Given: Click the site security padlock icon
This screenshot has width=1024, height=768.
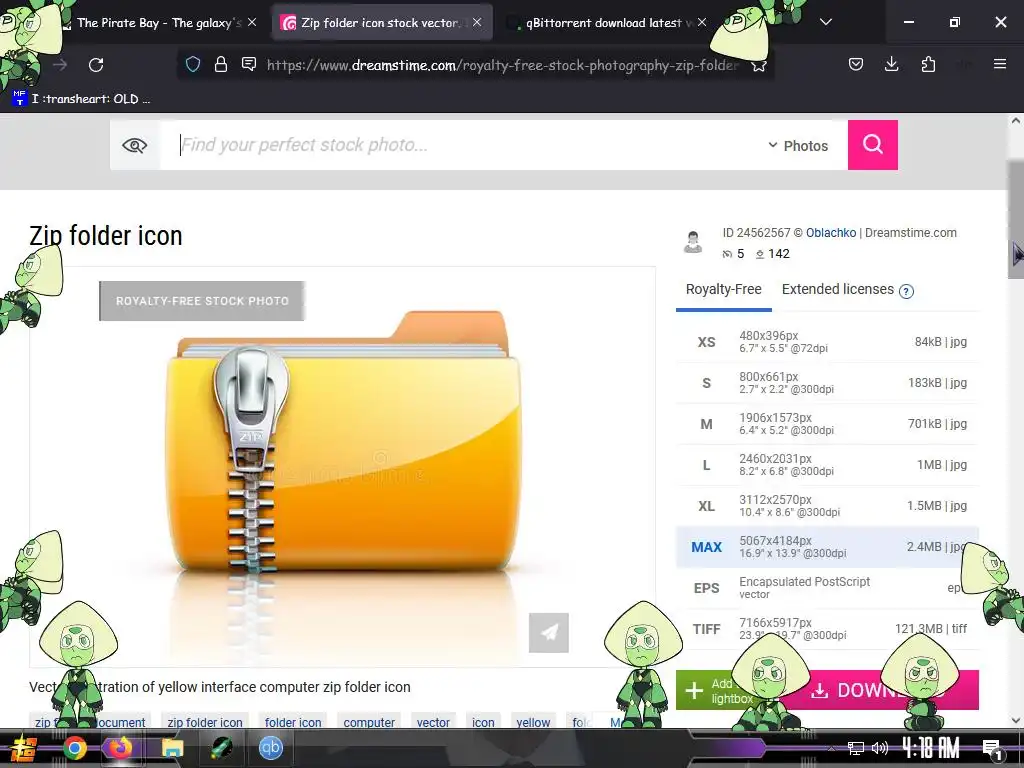Looking at the screenshot, I should pyautogui.click(x=221, y=65).
